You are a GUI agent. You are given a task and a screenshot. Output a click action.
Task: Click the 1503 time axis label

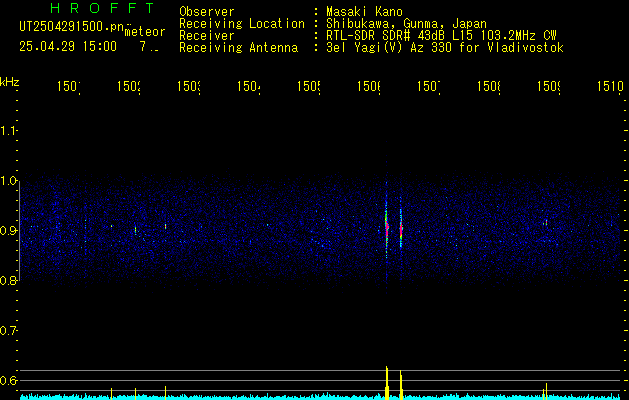point(189,86)
